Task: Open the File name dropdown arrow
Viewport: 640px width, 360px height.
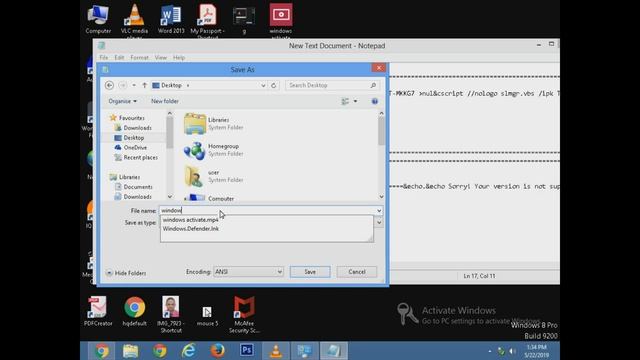Action: click(379, 211)
